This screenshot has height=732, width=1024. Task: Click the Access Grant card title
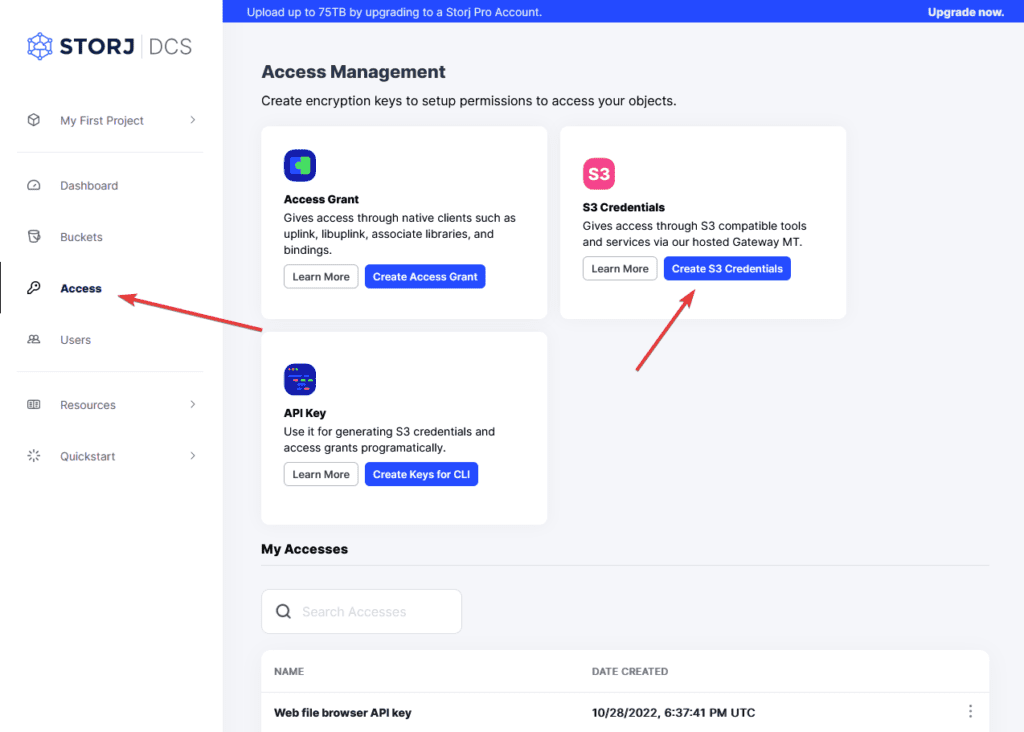click(x=321, y=199)
